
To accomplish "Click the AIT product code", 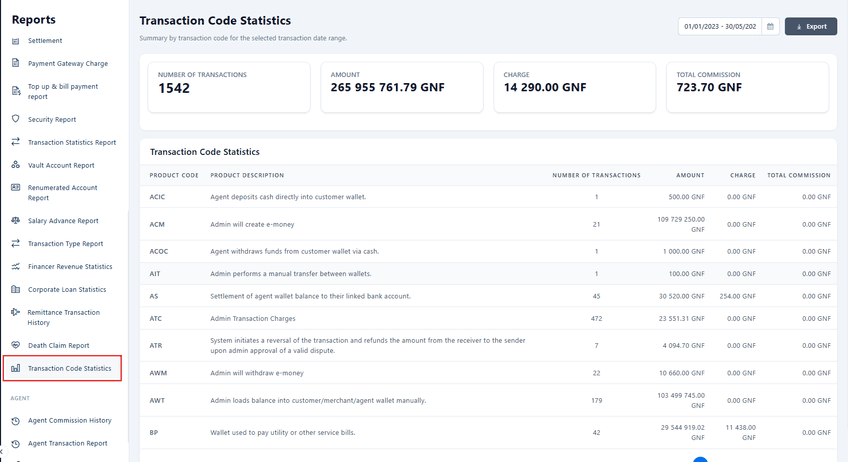I will (x=155, y=274).
